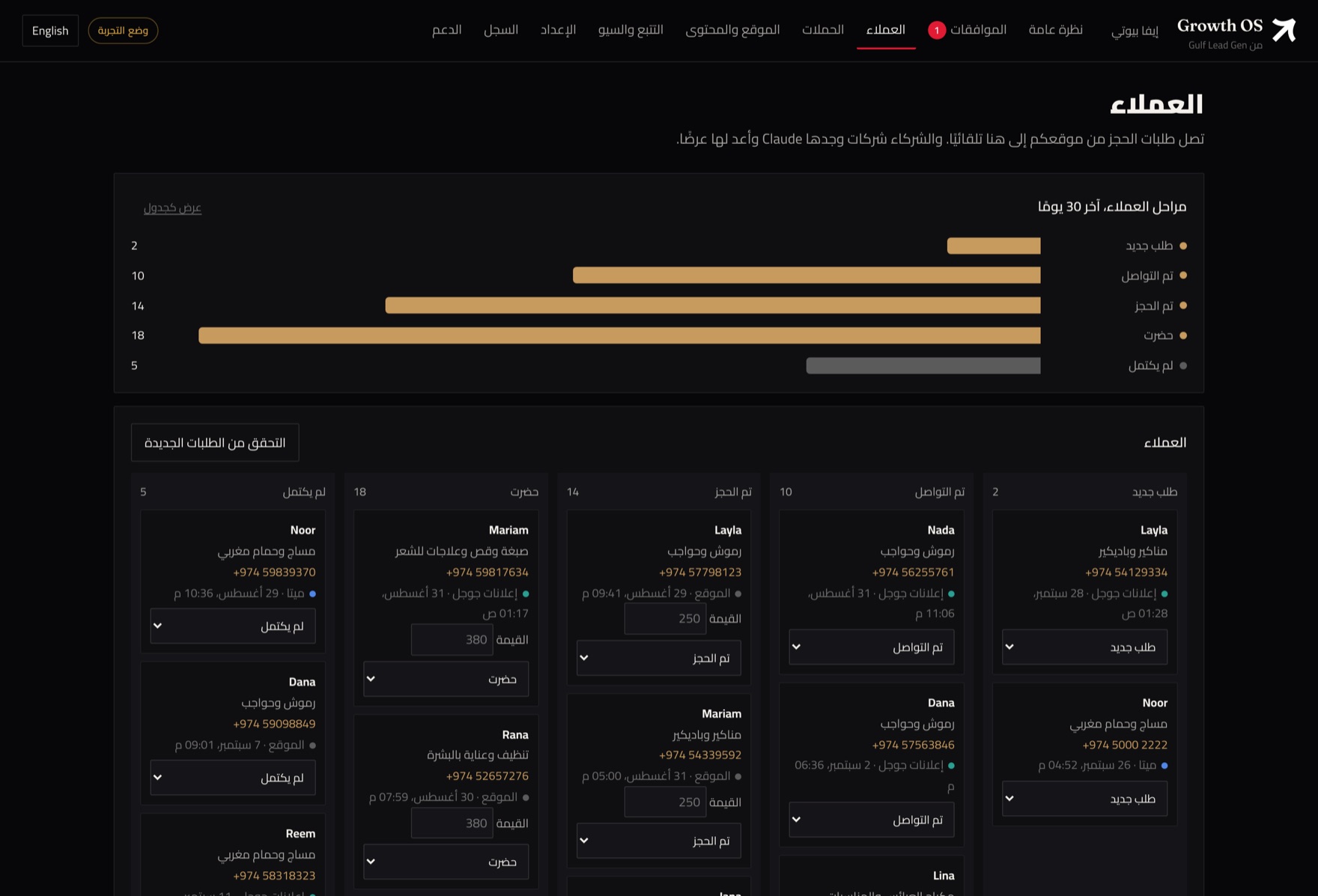Click phone number +974 59839370
1318x896 pixels.
tap(274, 572)
